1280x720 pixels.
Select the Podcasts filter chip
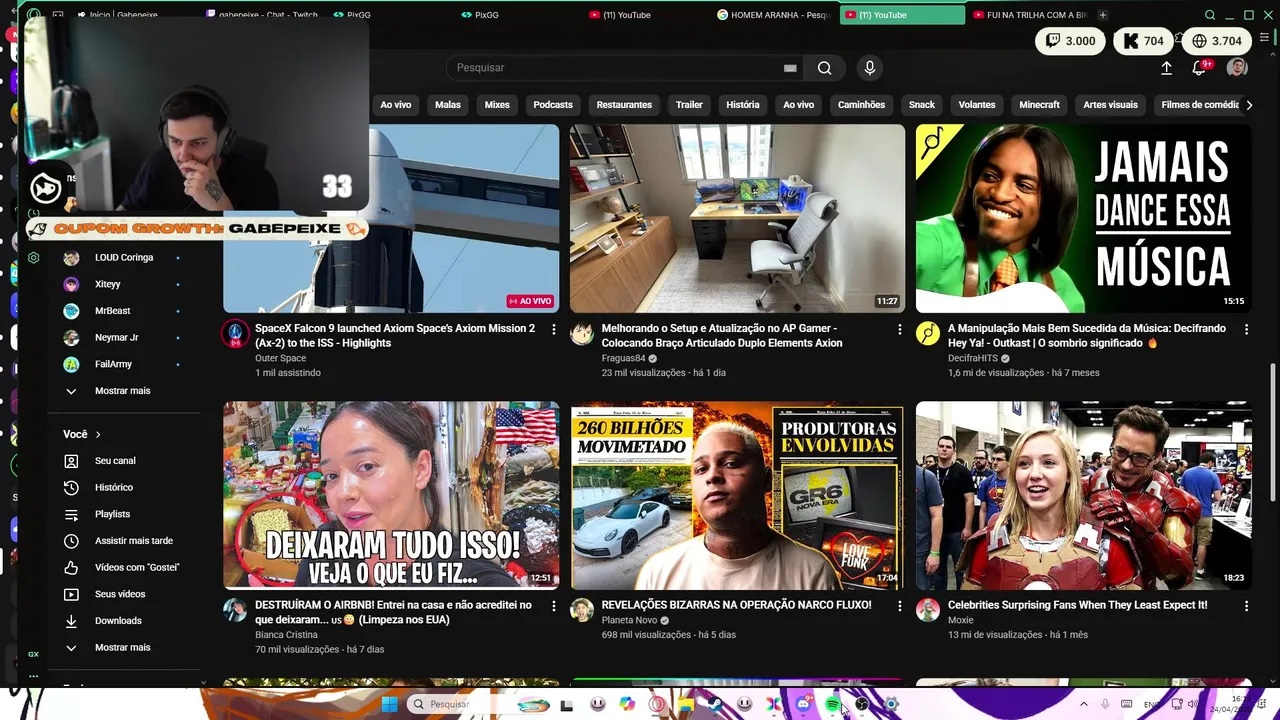[553, 105]
